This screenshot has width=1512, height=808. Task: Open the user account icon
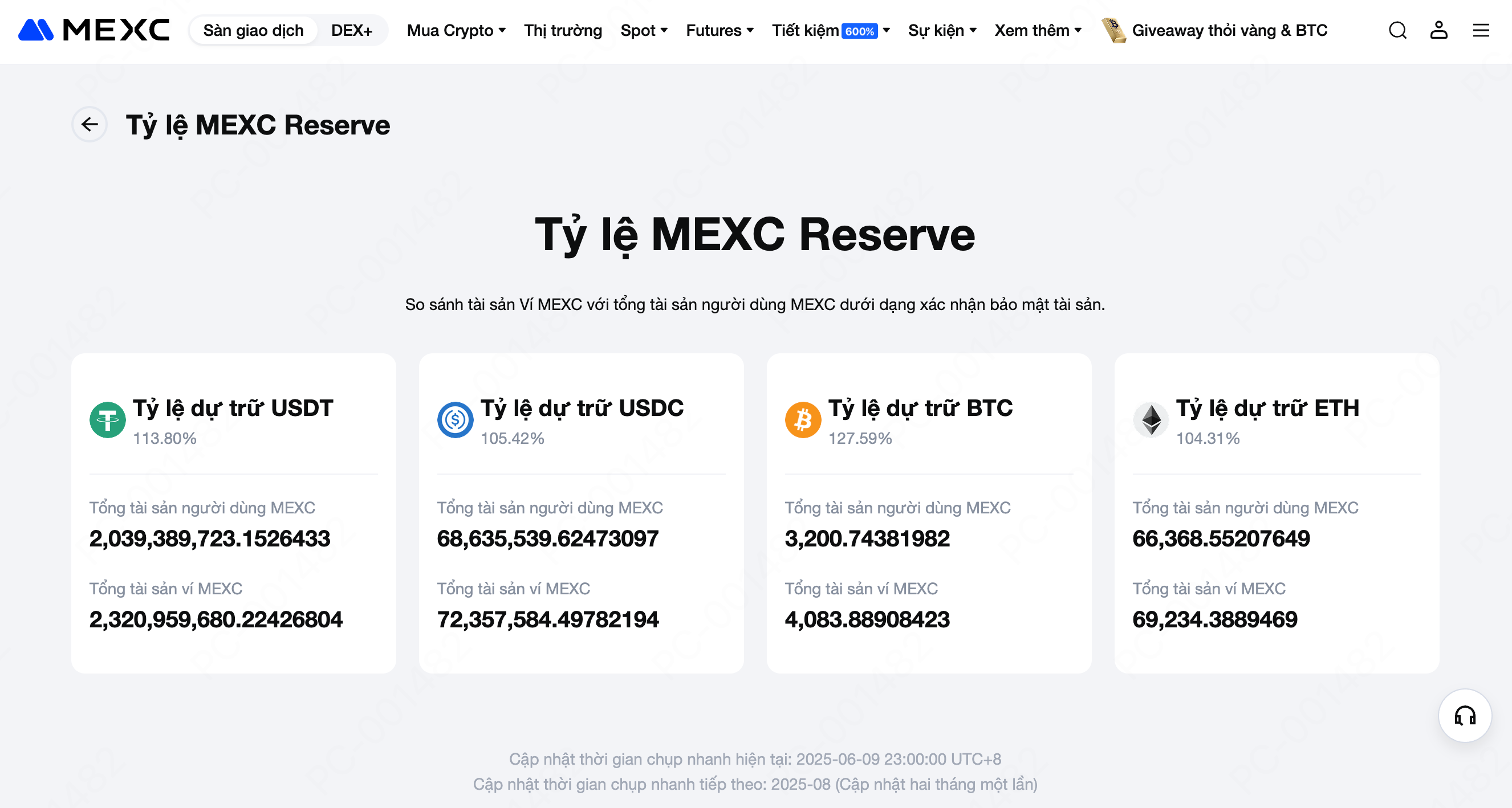tap(1438, 30)
